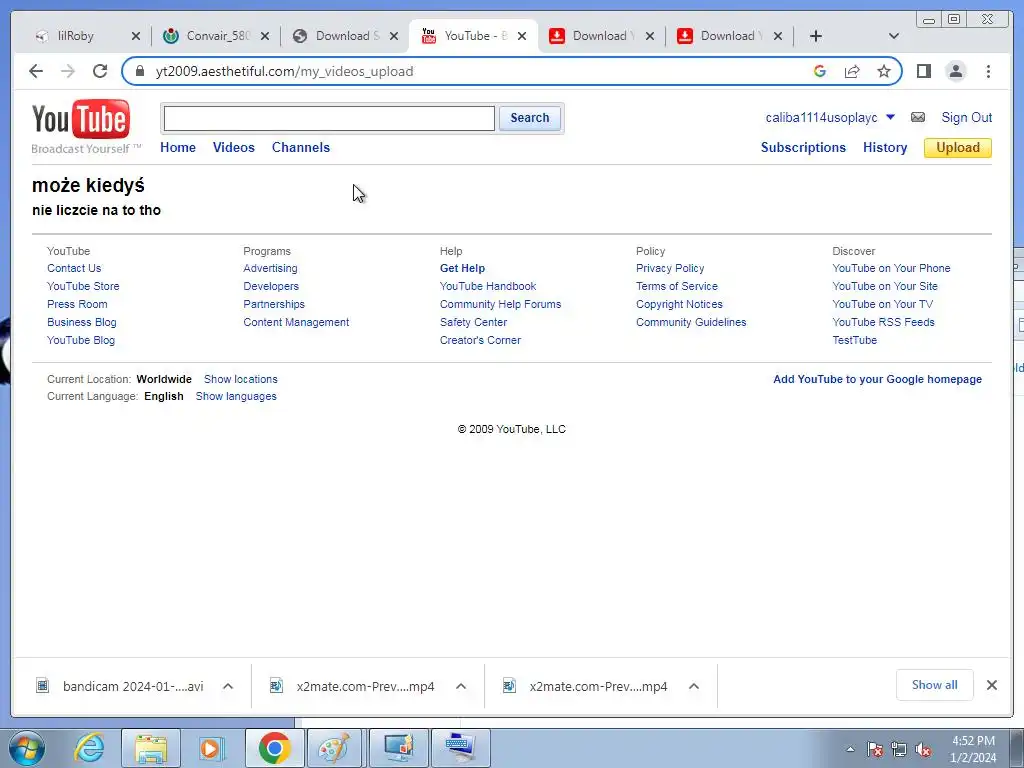Bookmark this page with the star icon
Viewport: 1024px width, 768px height.
point(884,71)
